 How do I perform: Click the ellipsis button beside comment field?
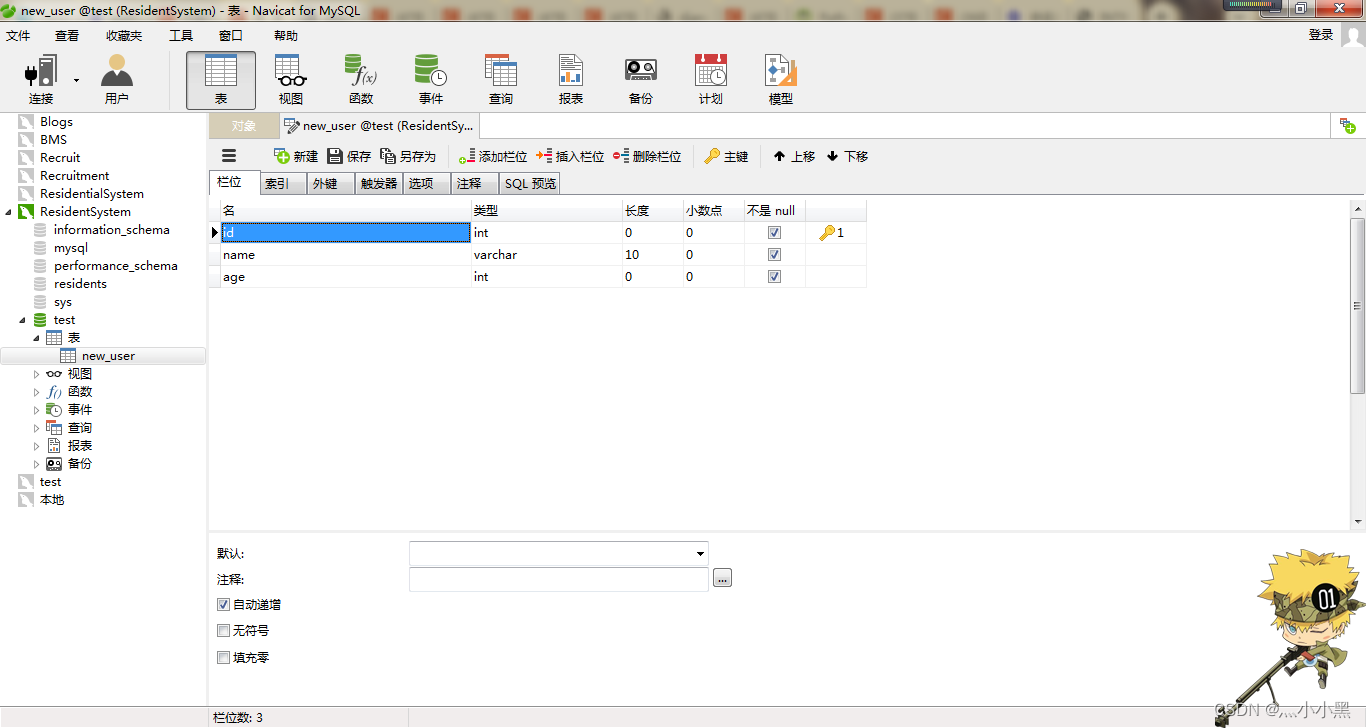[x=722, y=578]
